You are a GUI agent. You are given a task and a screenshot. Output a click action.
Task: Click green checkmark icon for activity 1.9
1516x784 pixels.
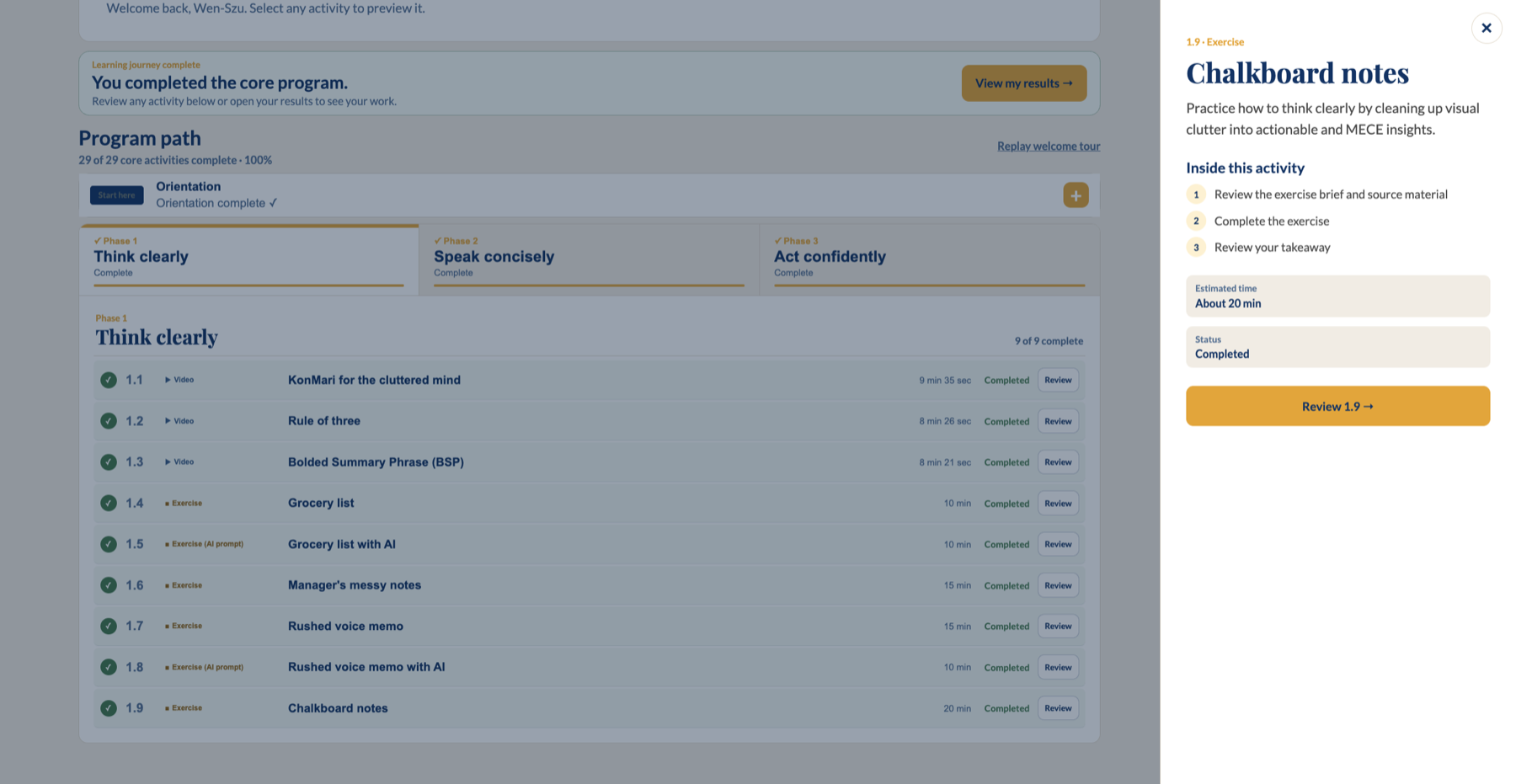pyautogui.click(x=109, y=708)
